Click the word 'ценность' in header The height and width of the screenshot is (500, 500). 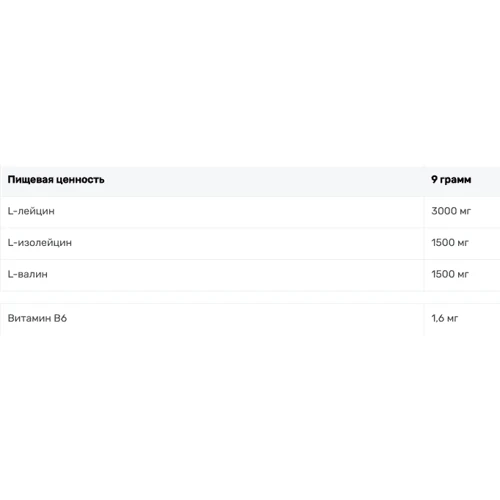80,180
